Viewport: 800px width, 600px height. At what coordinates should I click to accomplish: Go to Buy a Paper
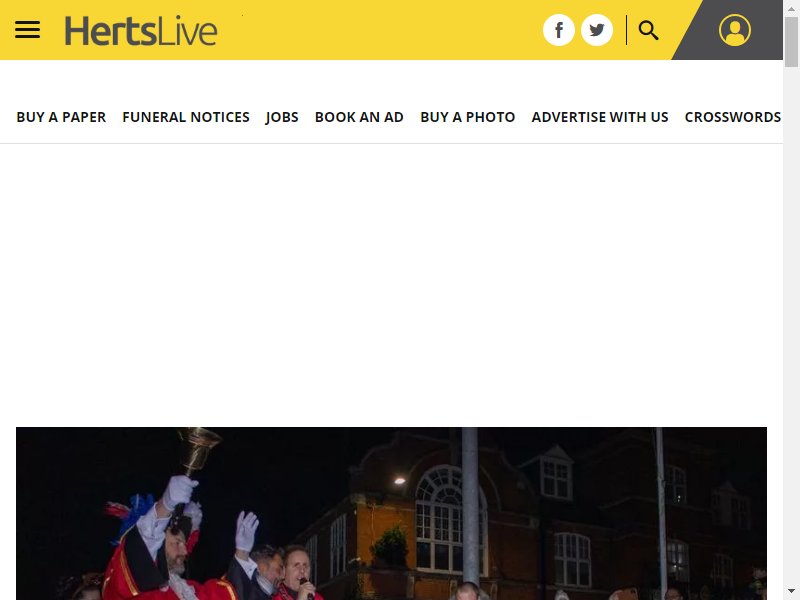[61, 117]
